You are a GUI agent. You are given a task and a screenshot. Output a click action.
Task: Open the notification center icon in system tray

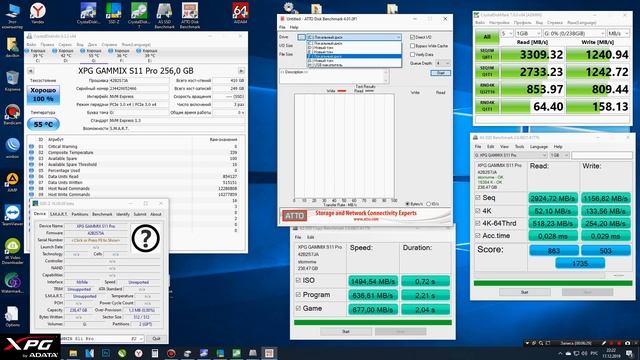coord(630,353)
